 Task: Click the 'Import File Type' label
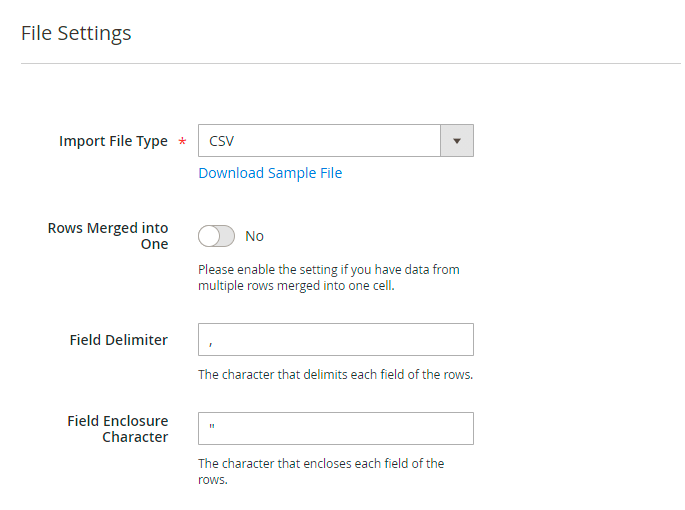(113, 141)
